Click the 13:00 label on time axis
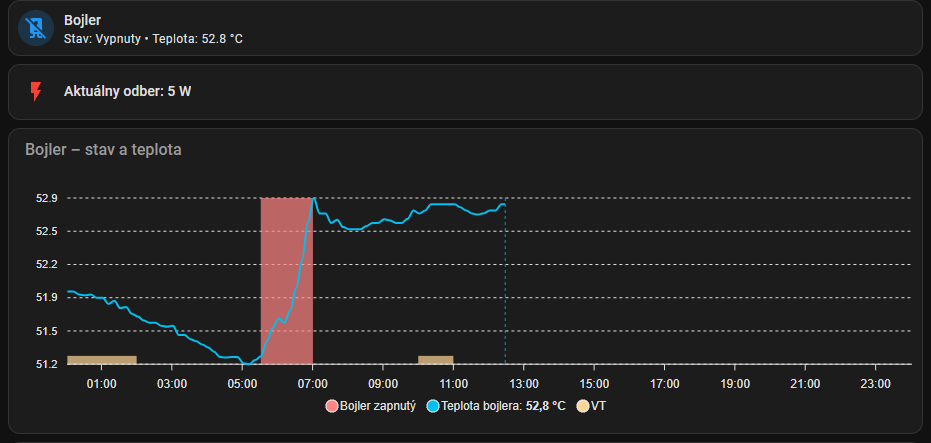 click(524, 383)
